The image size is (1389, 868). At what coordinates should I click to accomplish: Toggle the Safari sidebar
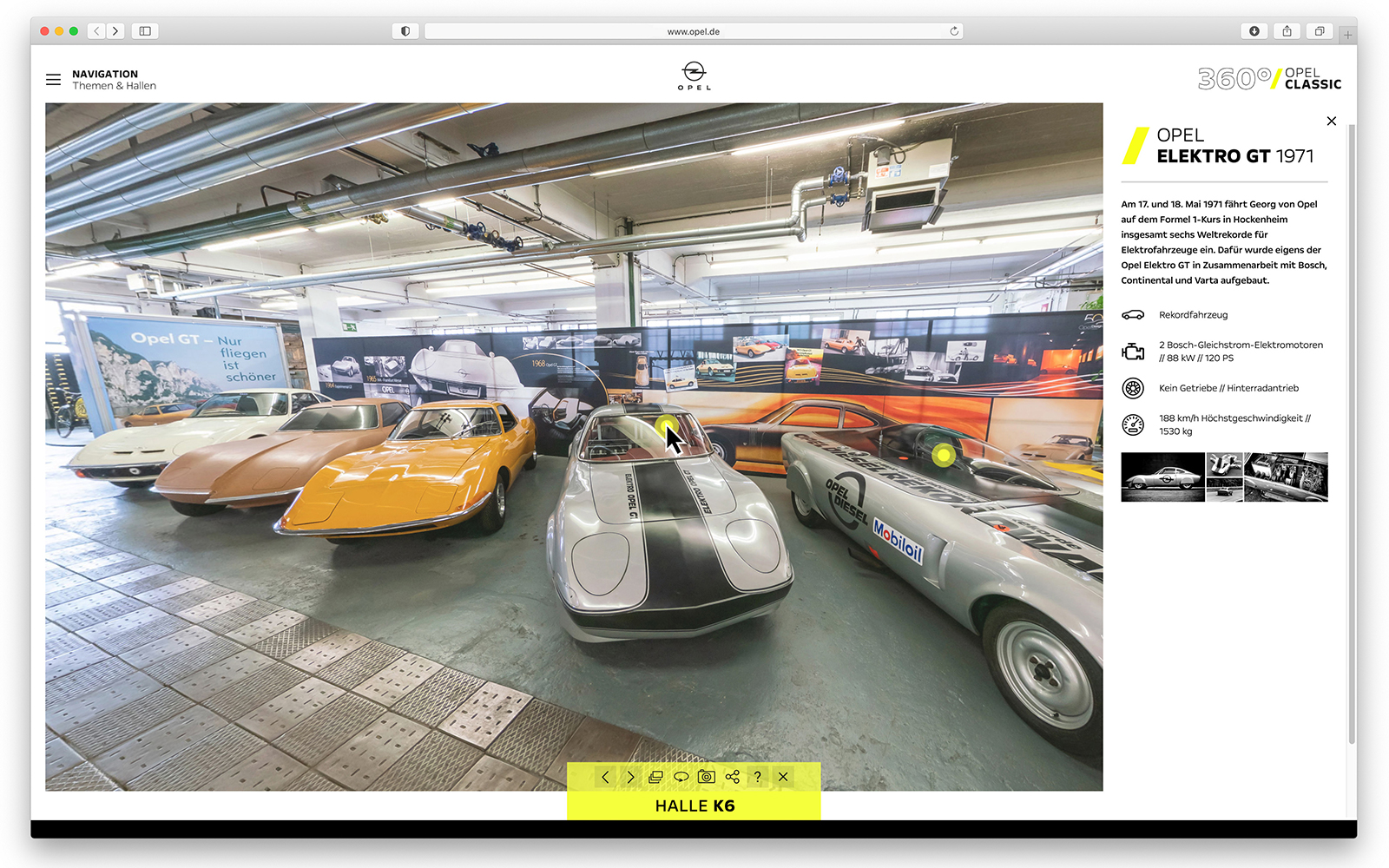click(145, 31)
